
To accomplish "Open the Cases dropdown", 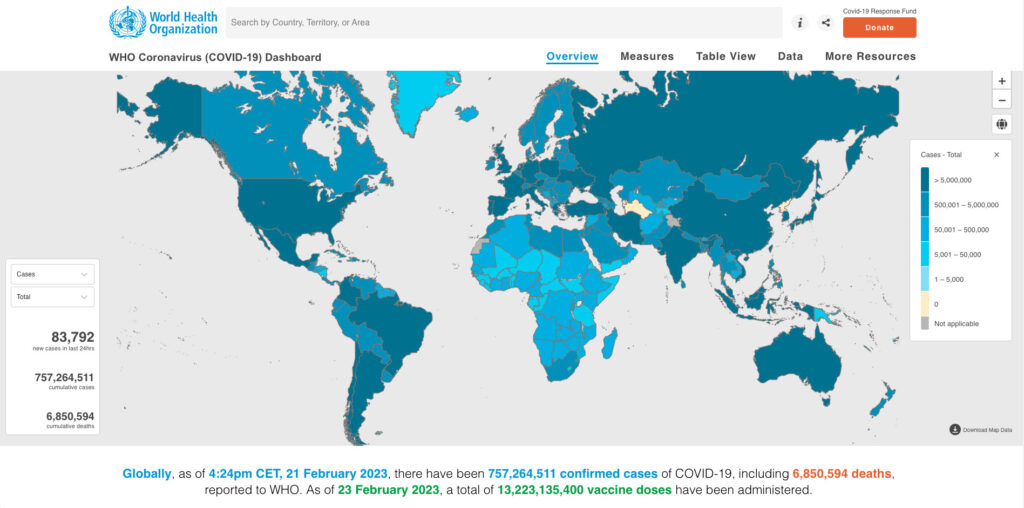I will pyautogui.click(x=52, y=274).
